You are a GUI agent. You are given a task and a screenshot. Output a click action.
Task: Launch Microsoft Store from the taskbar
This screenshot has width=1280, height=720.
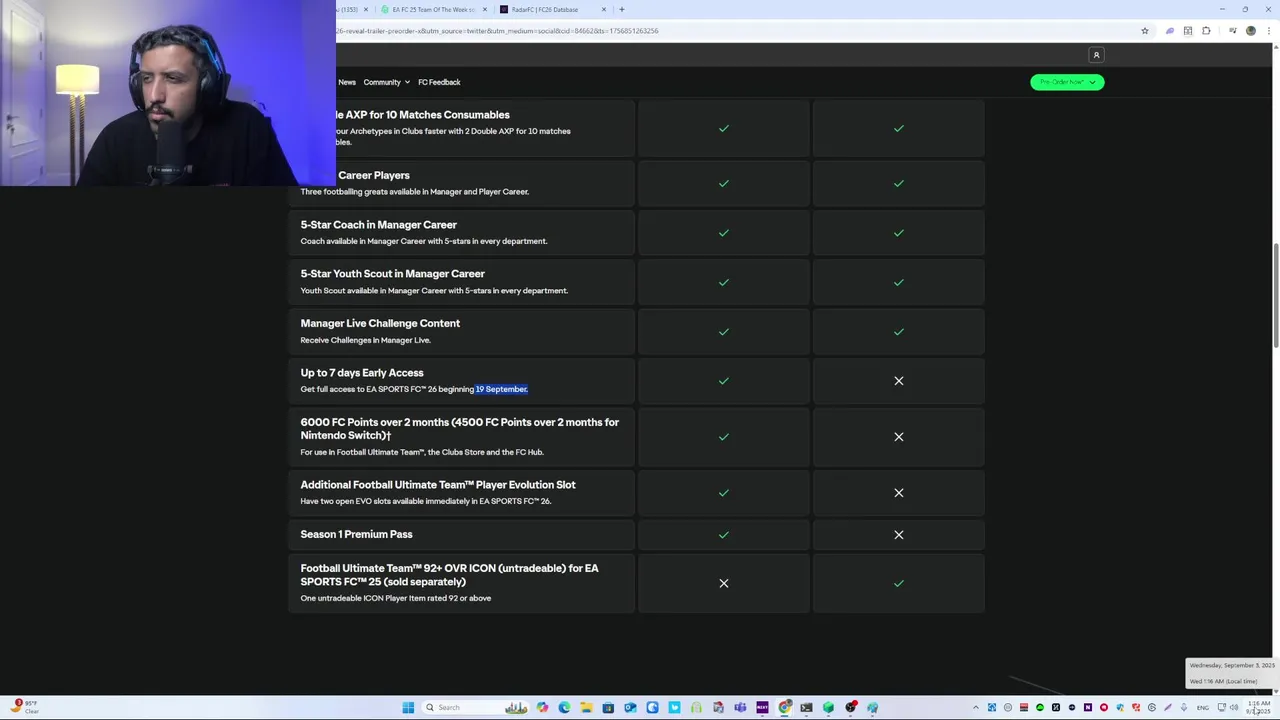608,707
